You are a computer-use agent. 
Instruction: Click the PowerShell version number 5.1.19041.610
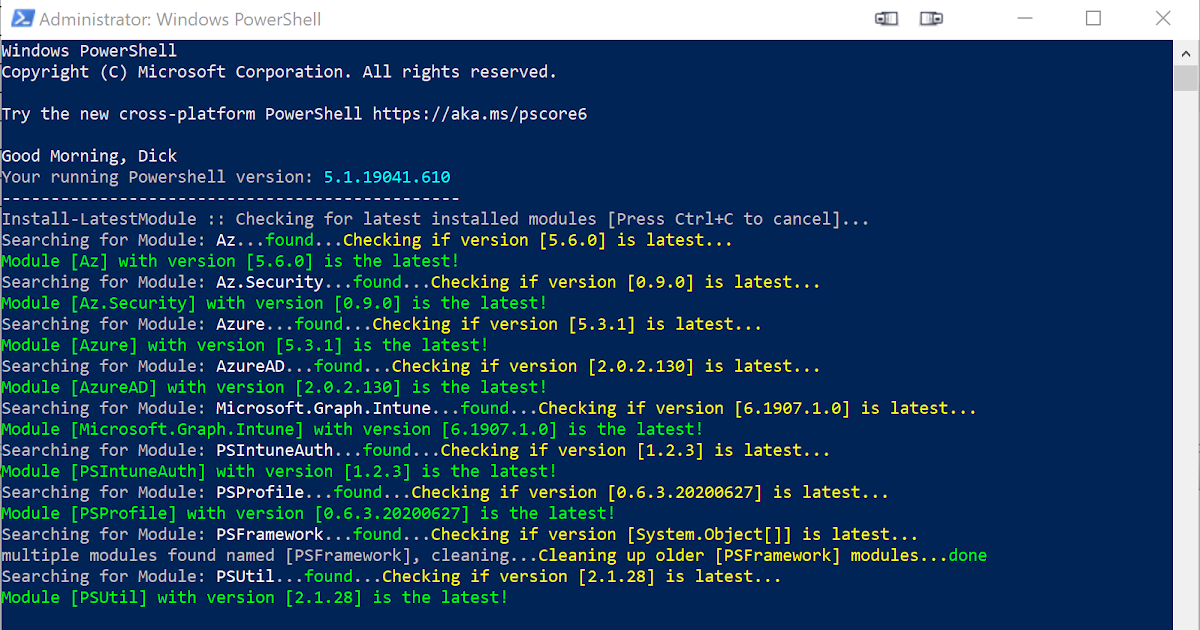(386, 176)
